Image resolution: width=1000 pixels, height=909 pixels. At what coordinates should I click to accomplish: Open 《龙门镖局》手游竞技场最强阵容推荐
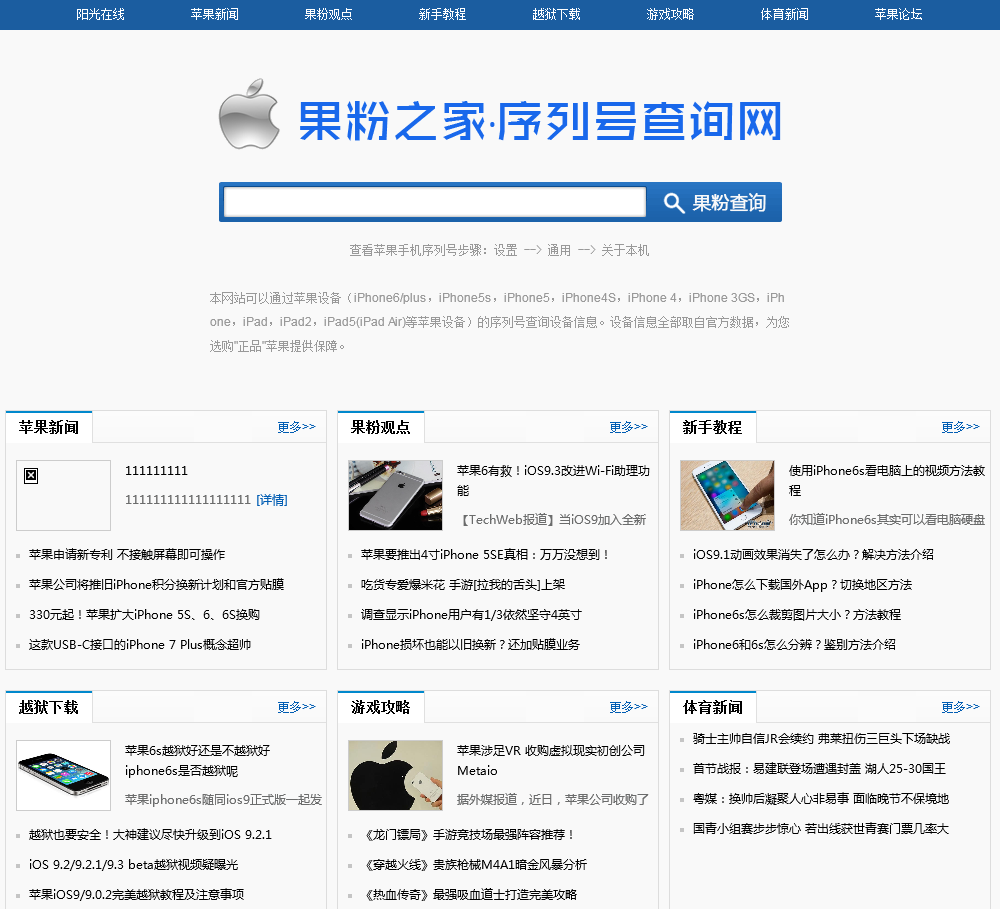tap(469, 834)
